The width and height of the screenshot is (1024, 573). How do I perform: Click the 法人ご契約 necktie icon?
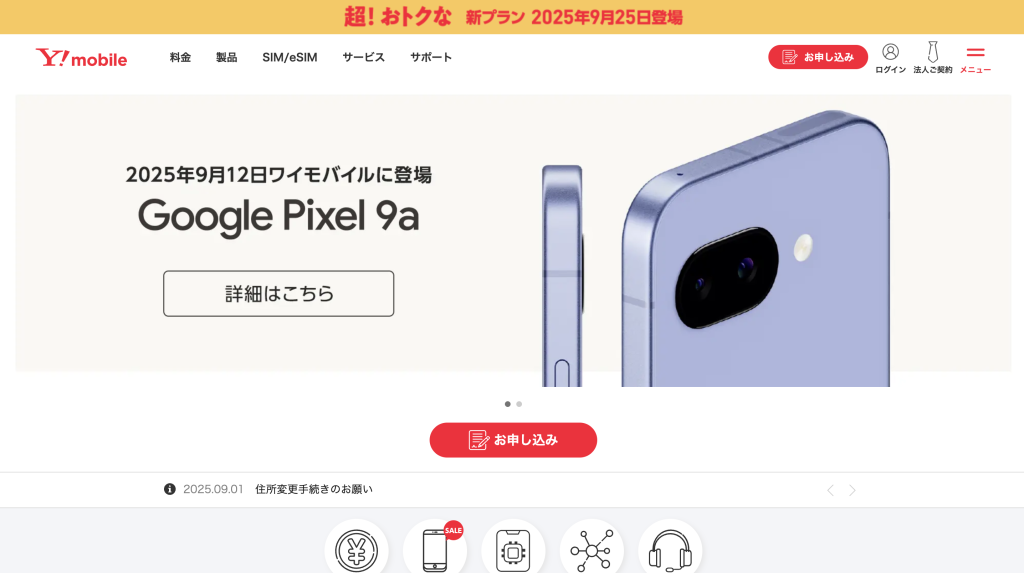point(933,52)
